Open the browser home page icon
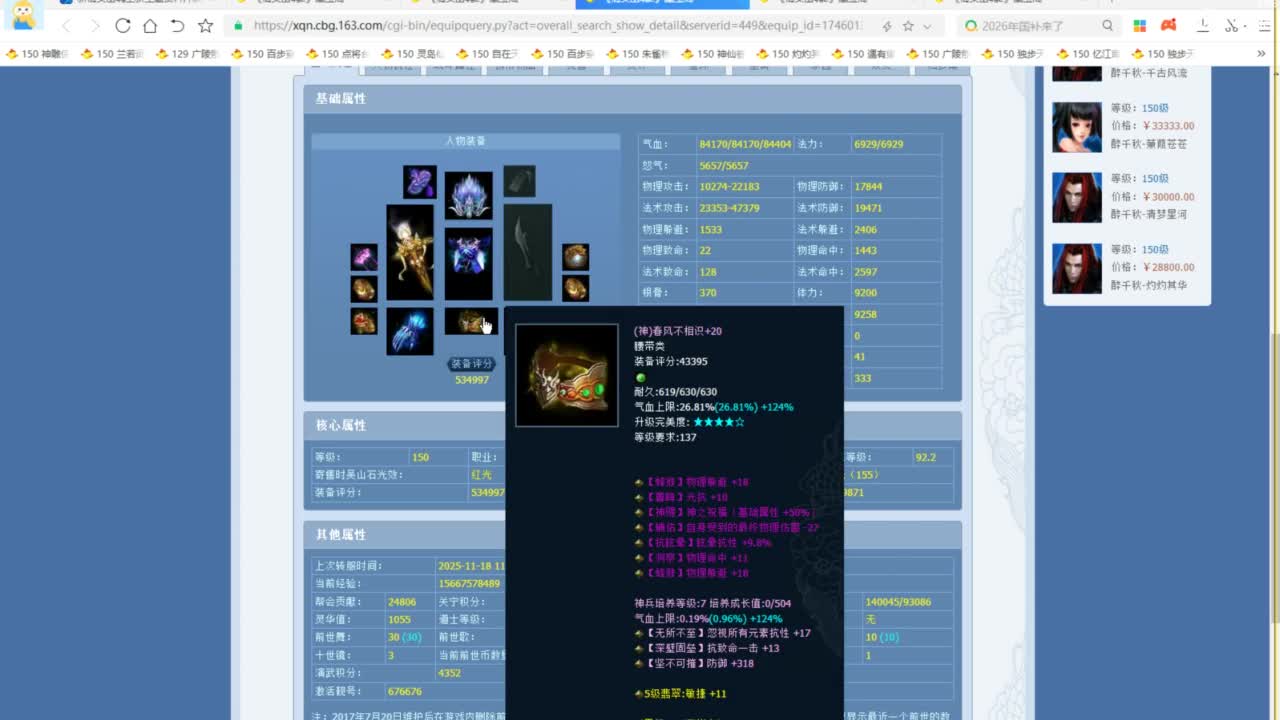Image resolution: width=1280 pixels, height=720 pixels. pos(149,26)
